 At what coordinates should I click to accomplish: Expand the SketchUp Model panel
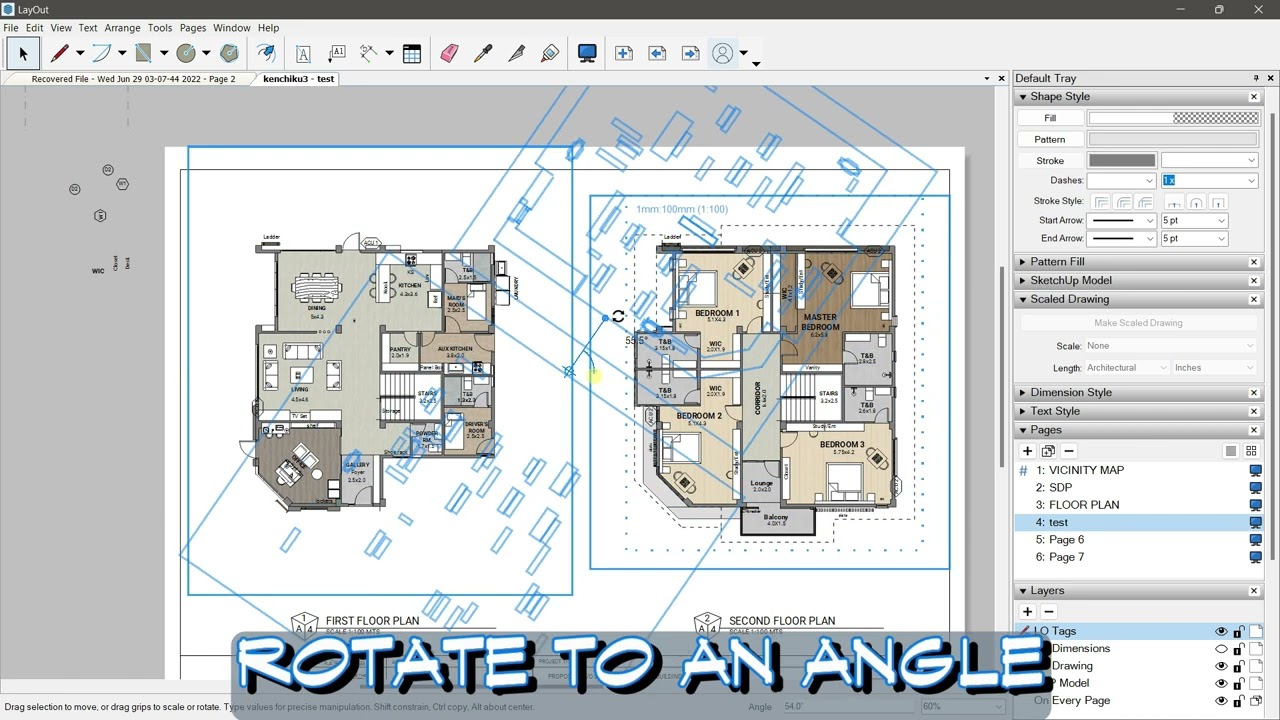1023,281
